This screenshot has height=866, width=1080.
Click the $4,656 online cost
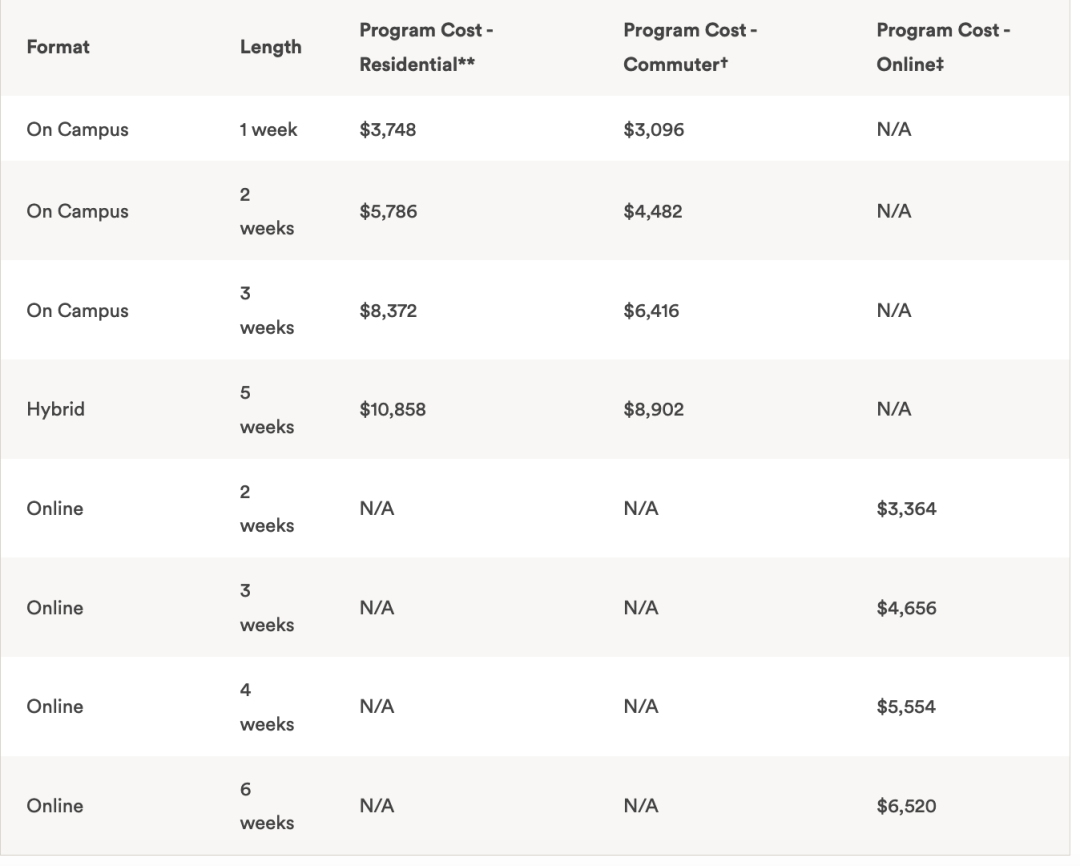906,607
